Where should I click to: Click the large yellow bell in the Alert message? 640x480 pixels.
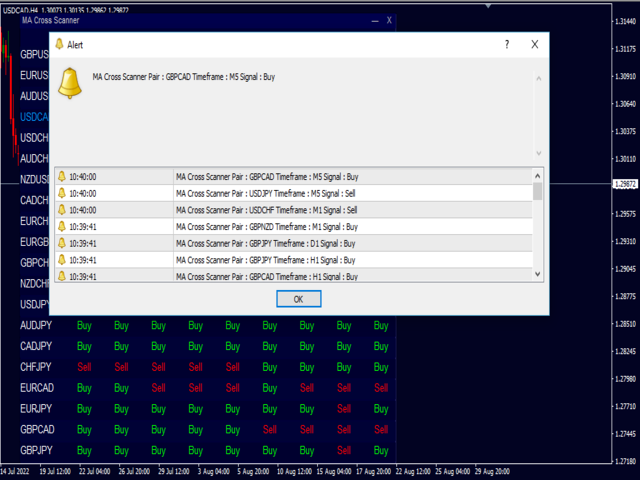[70, 83]
